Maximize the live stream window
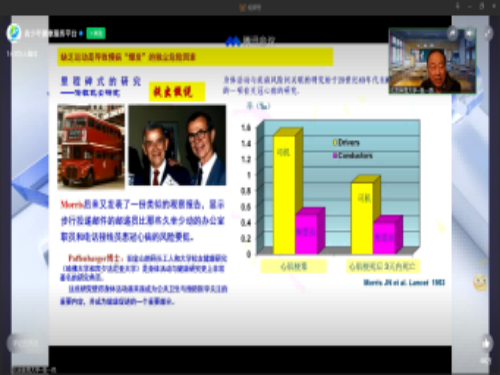 (x=482, y=6)
